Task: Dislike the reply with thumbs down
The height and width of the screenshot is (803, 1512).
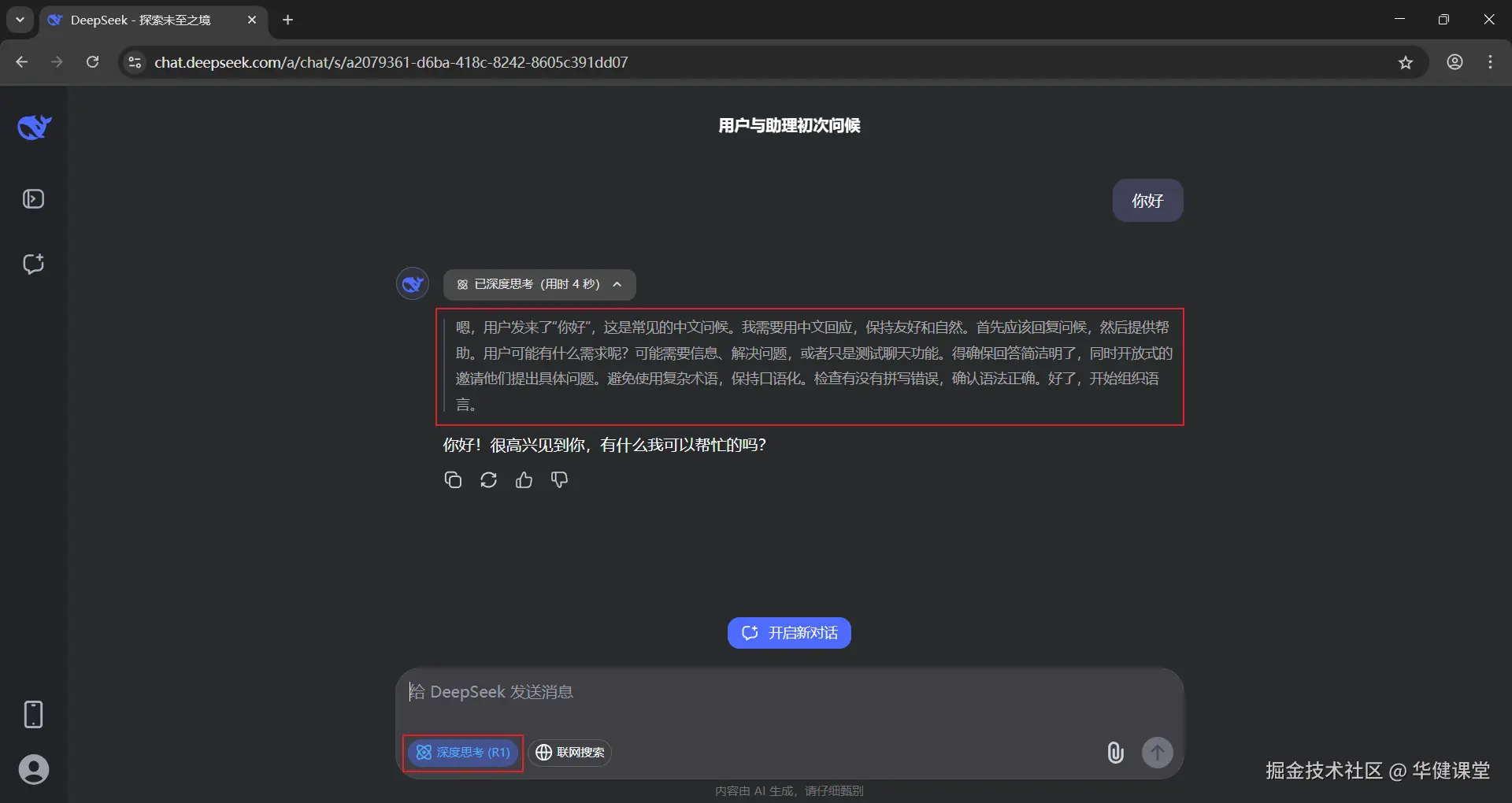Action: pyautogui.click(x=559, y=479)
